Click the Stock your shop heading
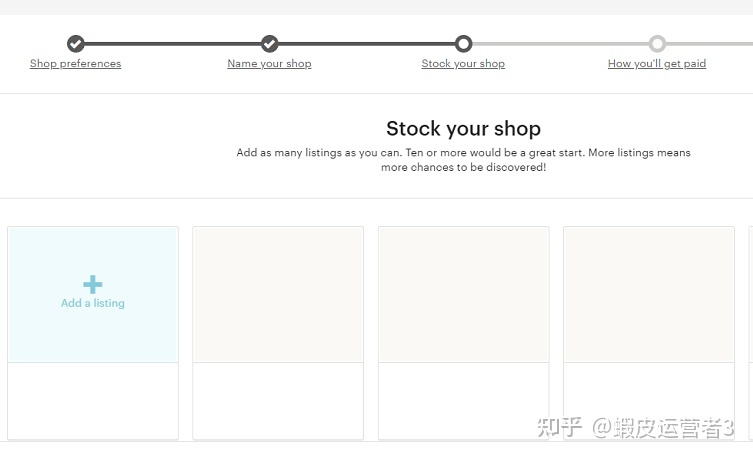Viewport: 753px width, 459px height. click(x=463, y=129)
